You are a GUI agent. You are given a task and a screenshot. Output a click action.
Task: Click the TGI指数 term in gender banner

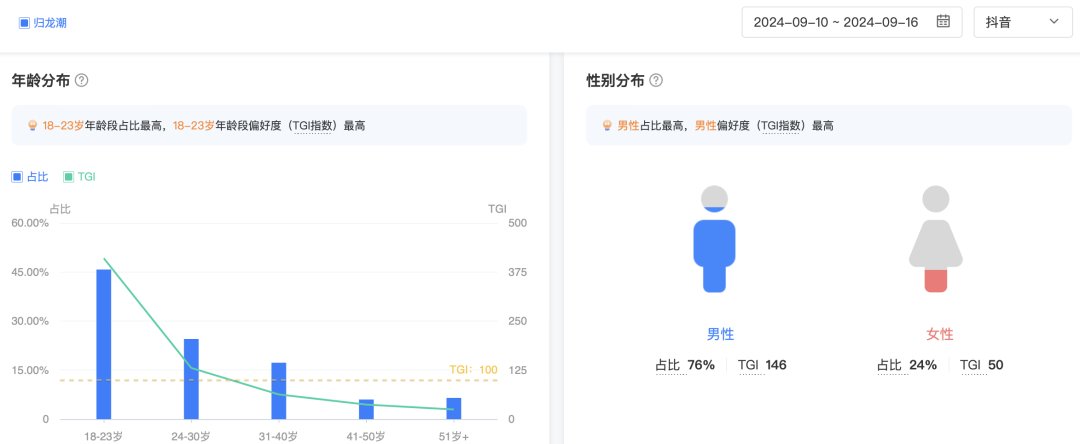click(781, 126)
